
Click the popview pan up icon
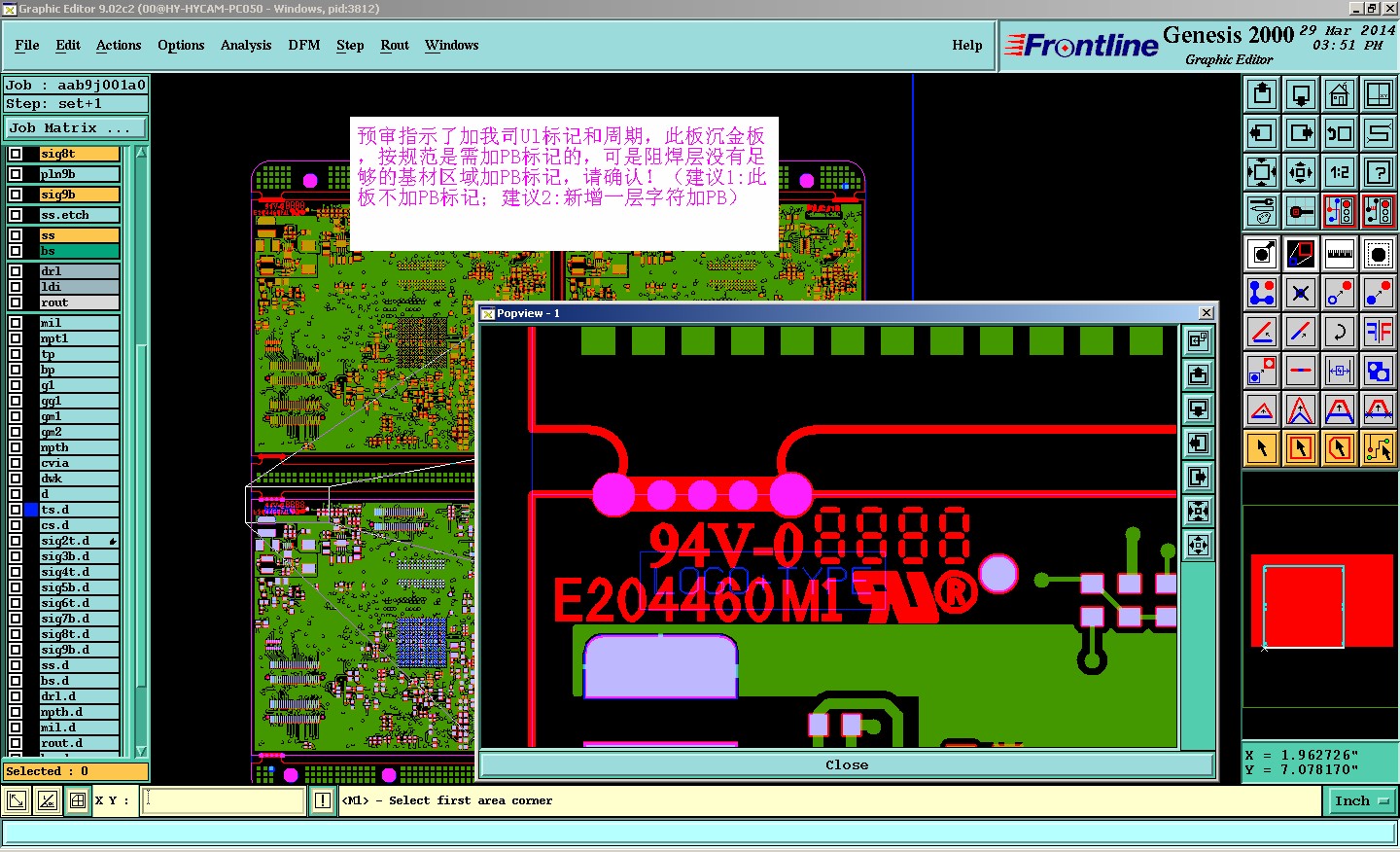1199,374
